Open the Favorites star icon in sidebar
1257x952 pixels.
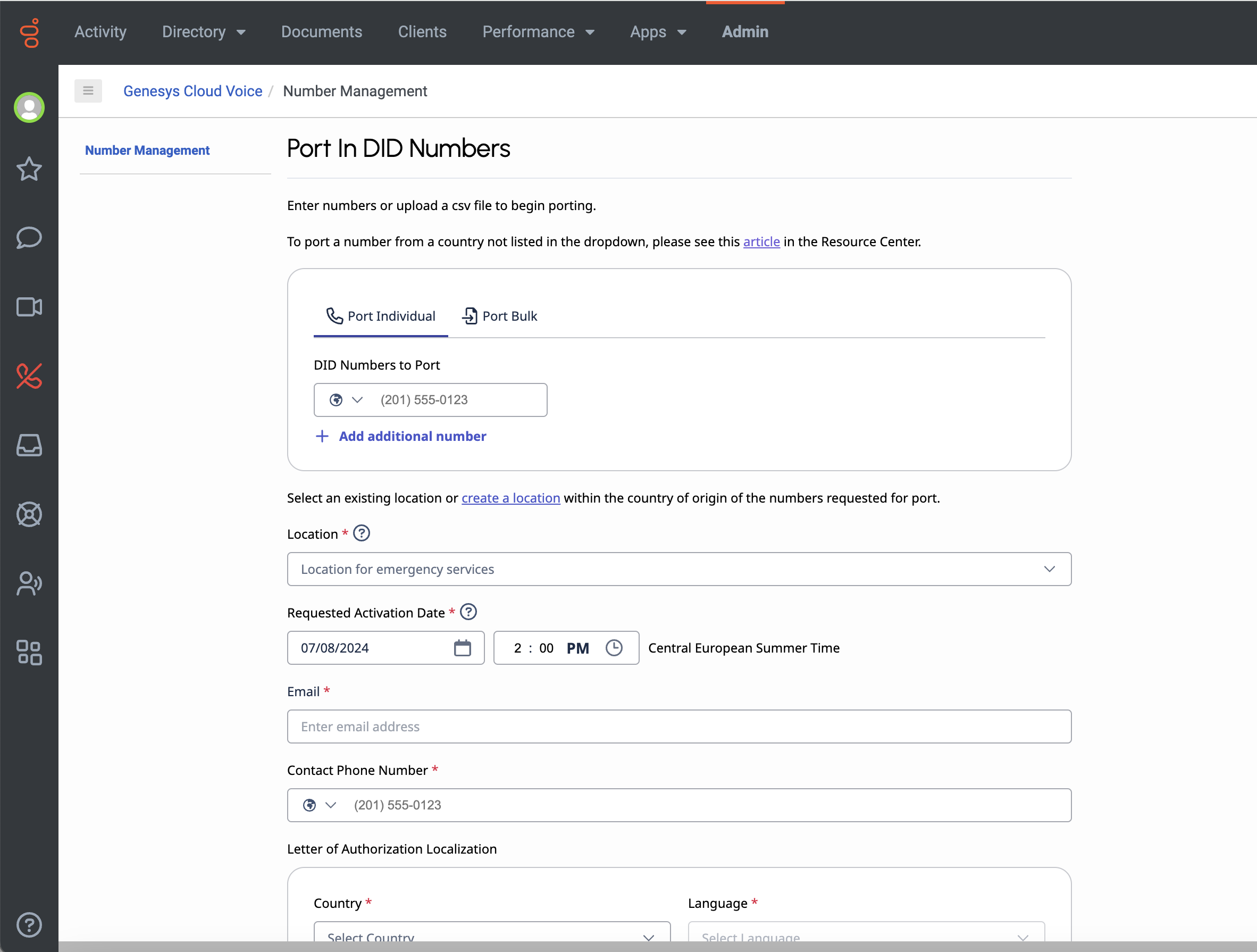tap(29, 169)
